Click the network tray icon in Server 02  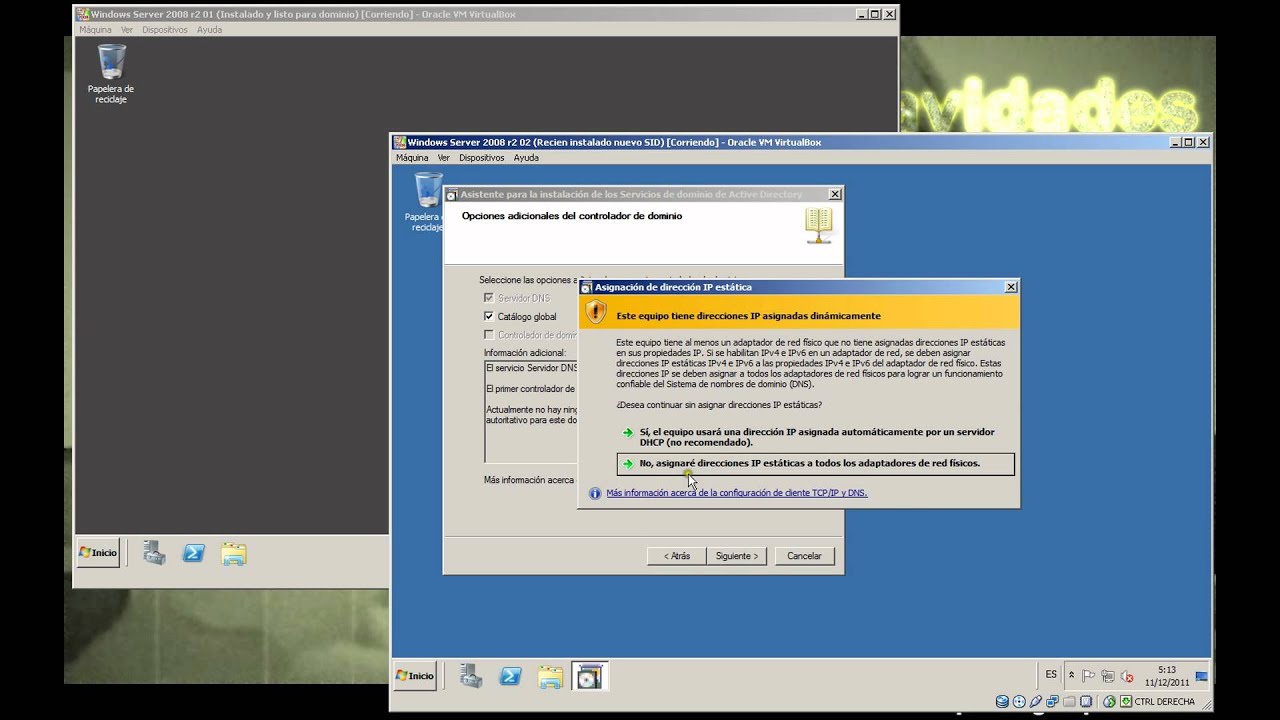click(1109, 676)
